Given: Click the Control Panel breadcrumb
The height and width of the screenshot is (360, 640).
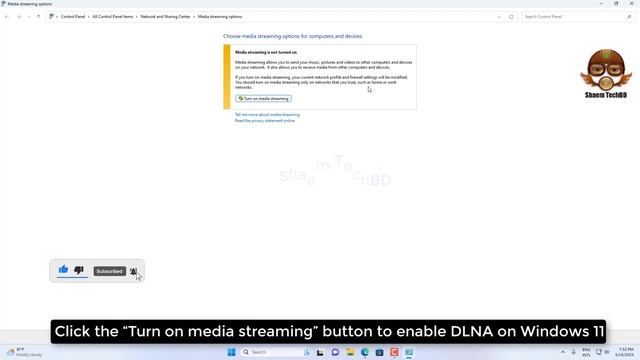Looking at the screenshot, I should [73, 17].
